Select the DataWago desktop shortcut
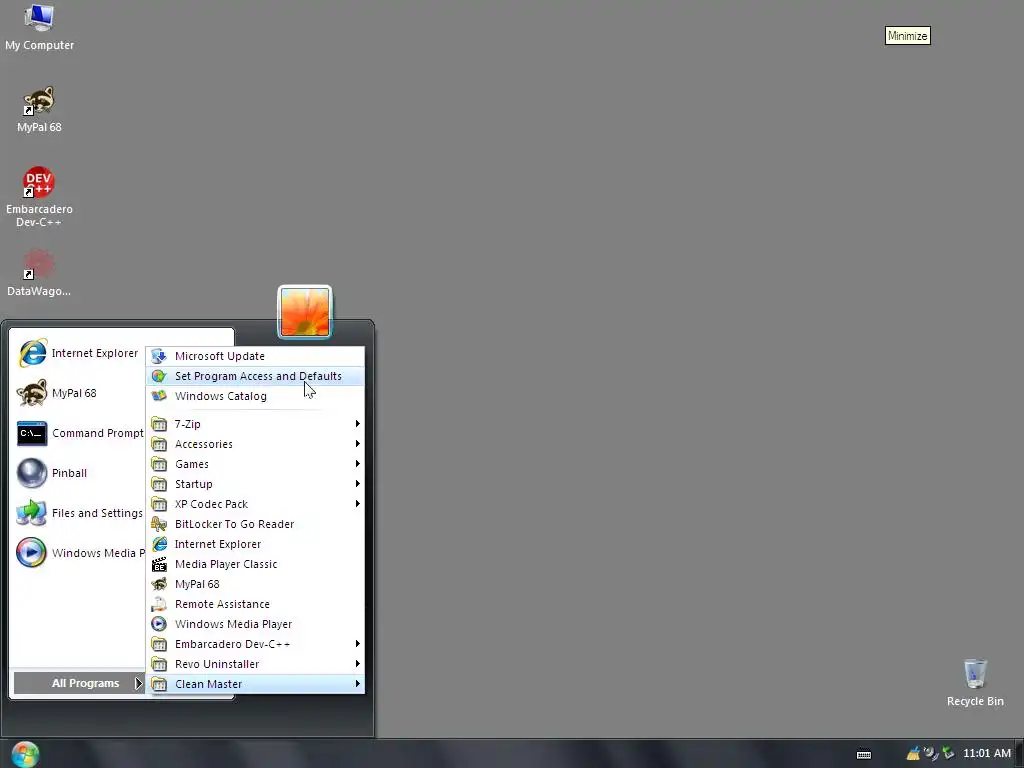Image resolution: width=1024 pixels, height=768 pixels. pos(39,273)
